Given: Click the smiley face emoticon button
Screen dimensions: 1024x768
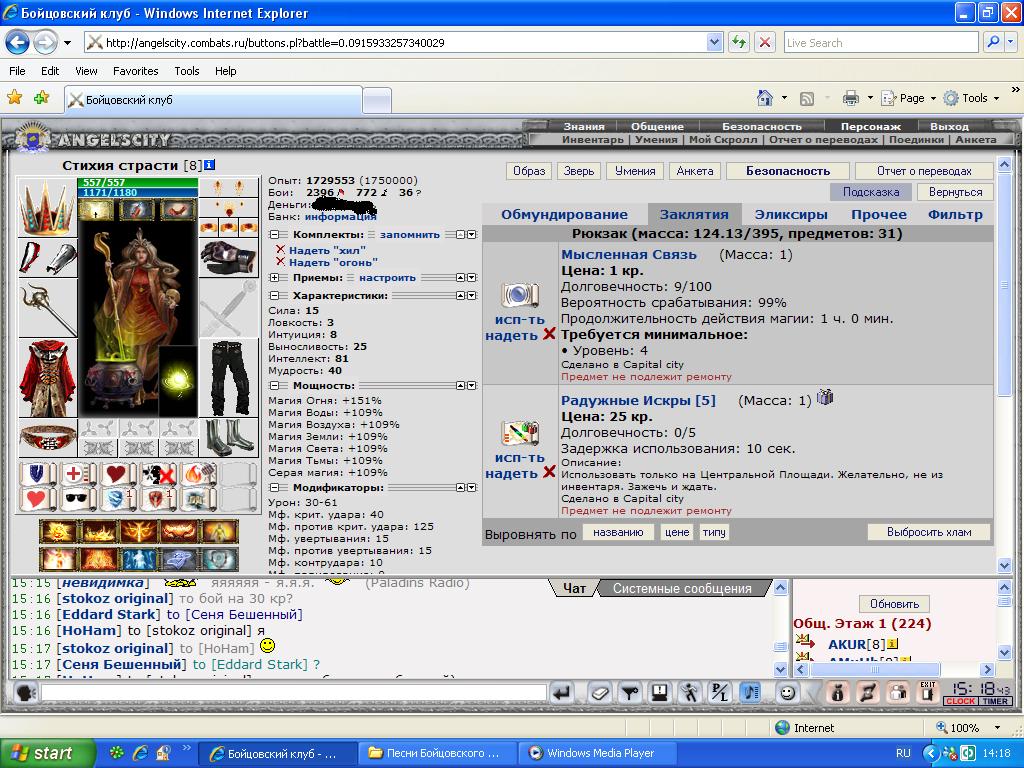Looking at the screenshot, I should (788, 692).
